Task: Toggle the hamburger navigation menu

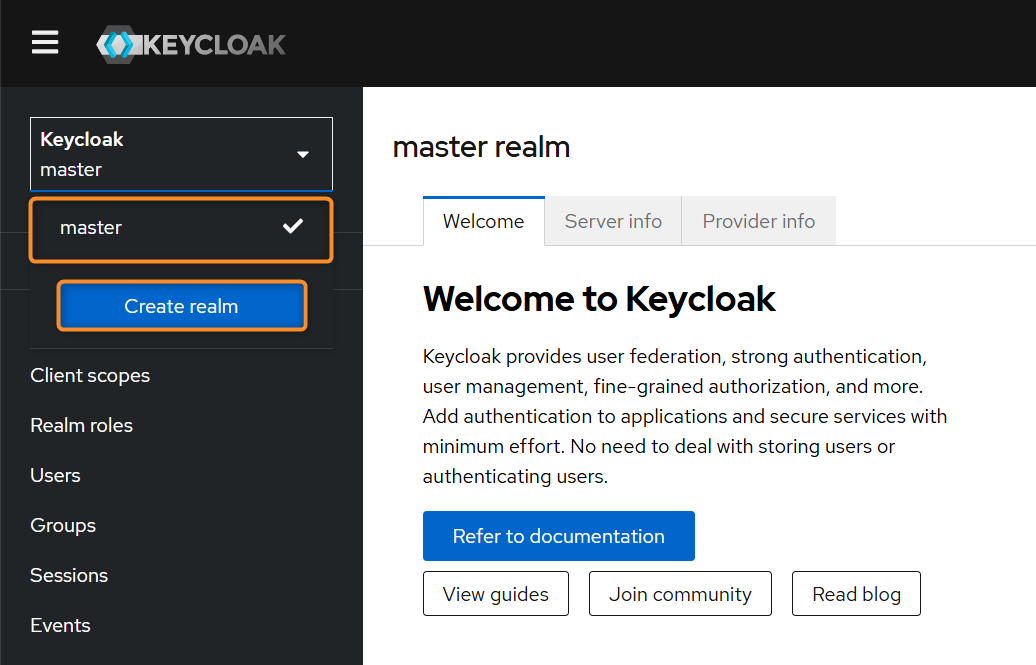Action: coord(45,43)
